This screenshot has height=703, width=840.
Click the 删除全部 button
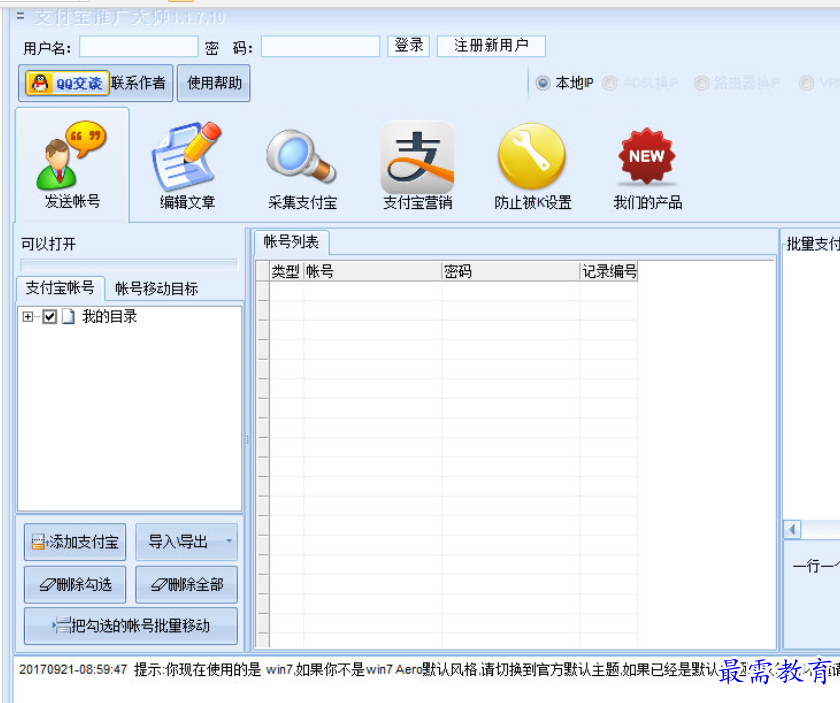[186, 584]
